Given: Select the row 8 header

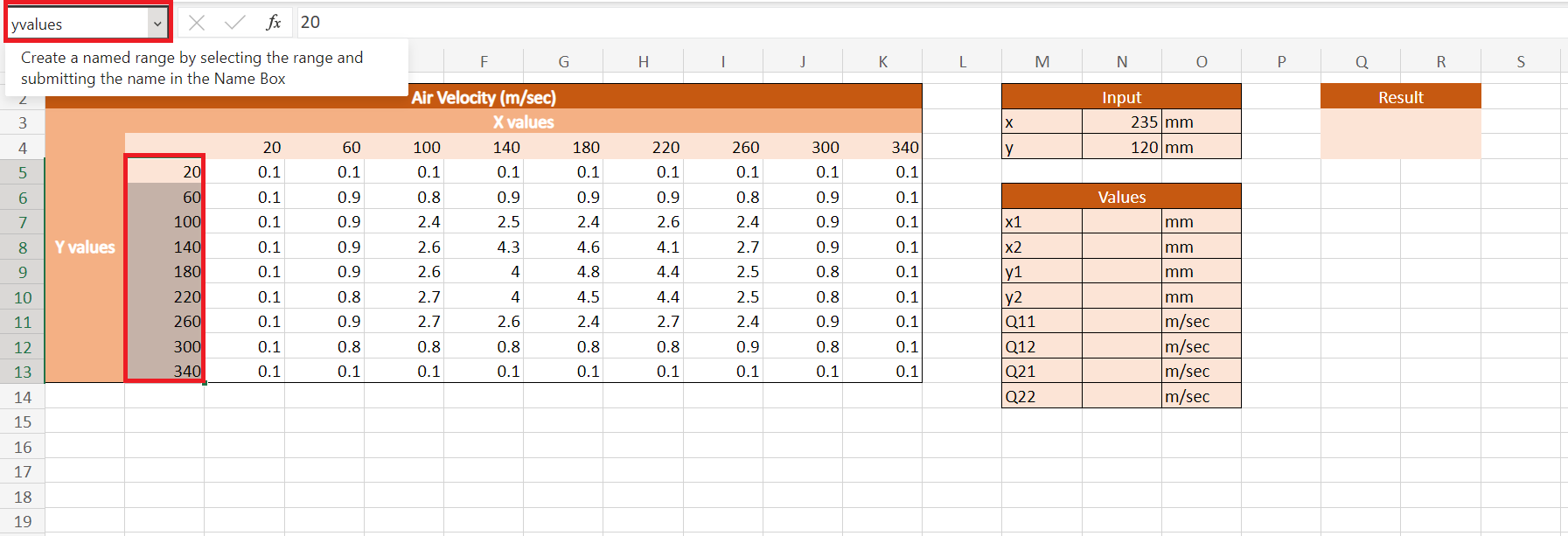Looking at the screenshot, I should (x=23, y=247).
